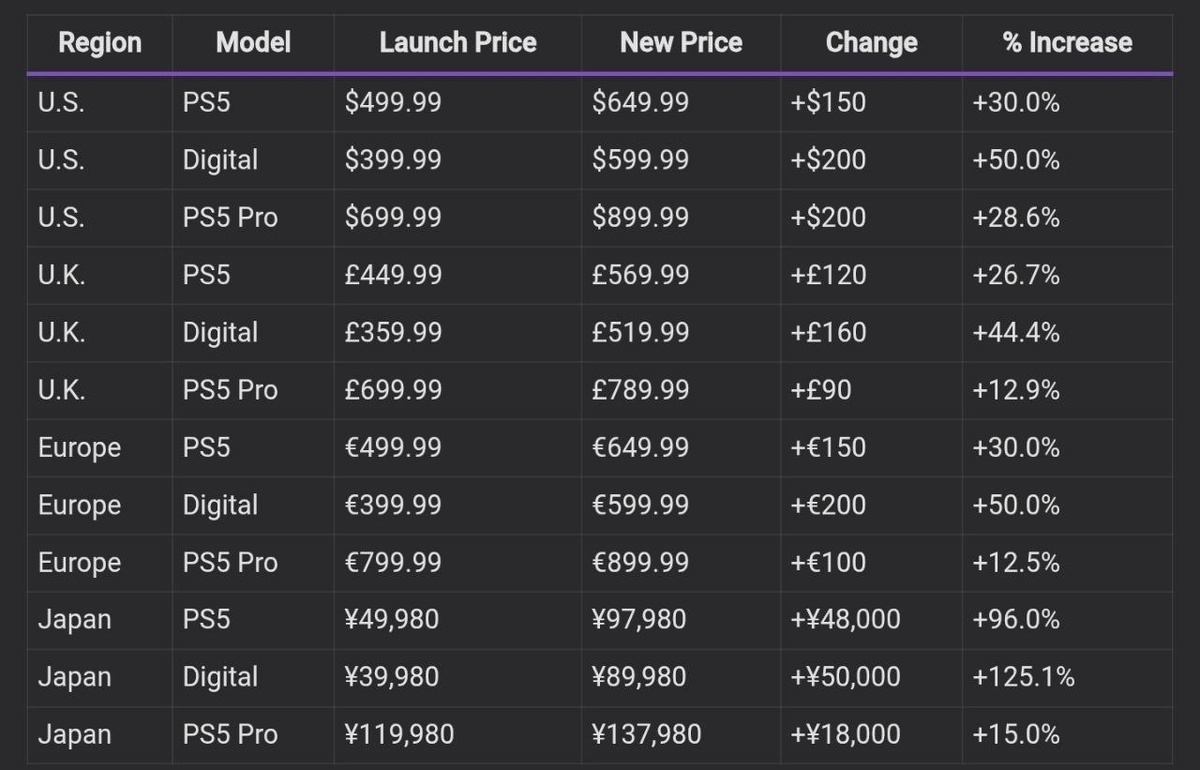Click the +£160 change cell
This screenshot has width=1200, height=770.
coord(829,332)
